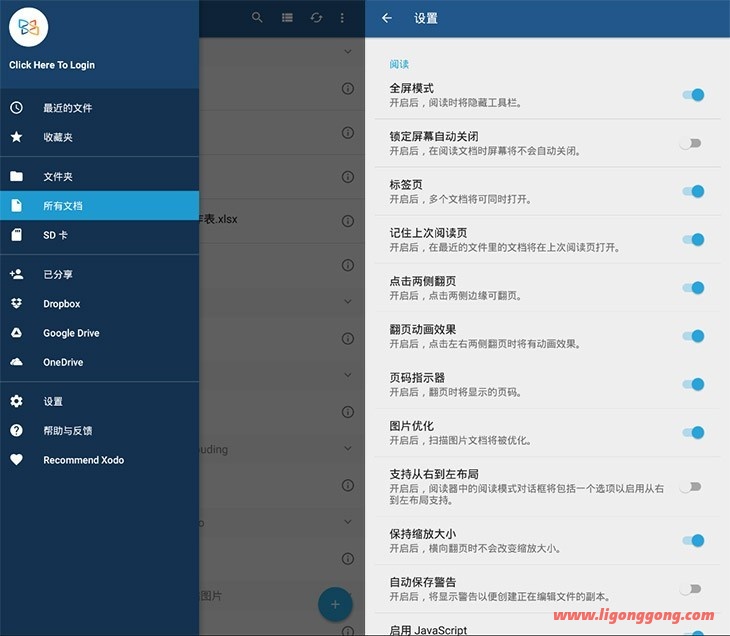Open 收藏夹 favorites

[x=100, y=137]
